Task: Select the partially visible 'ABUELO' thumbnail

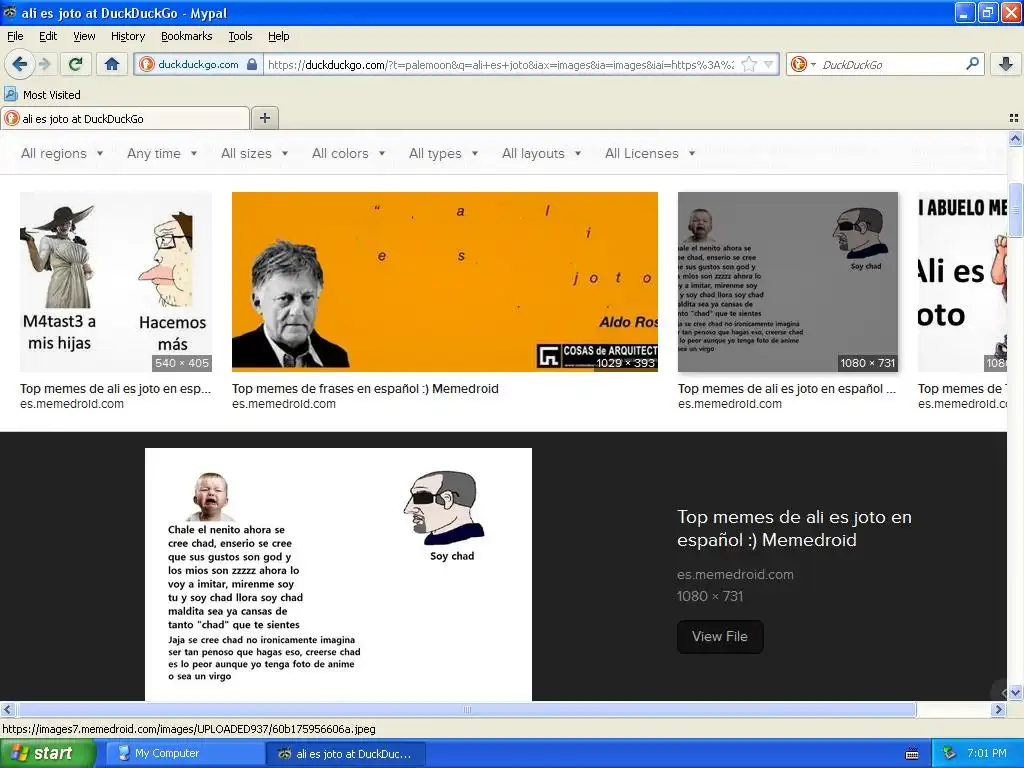Action: pyautogui.click(x=962, y=281)
